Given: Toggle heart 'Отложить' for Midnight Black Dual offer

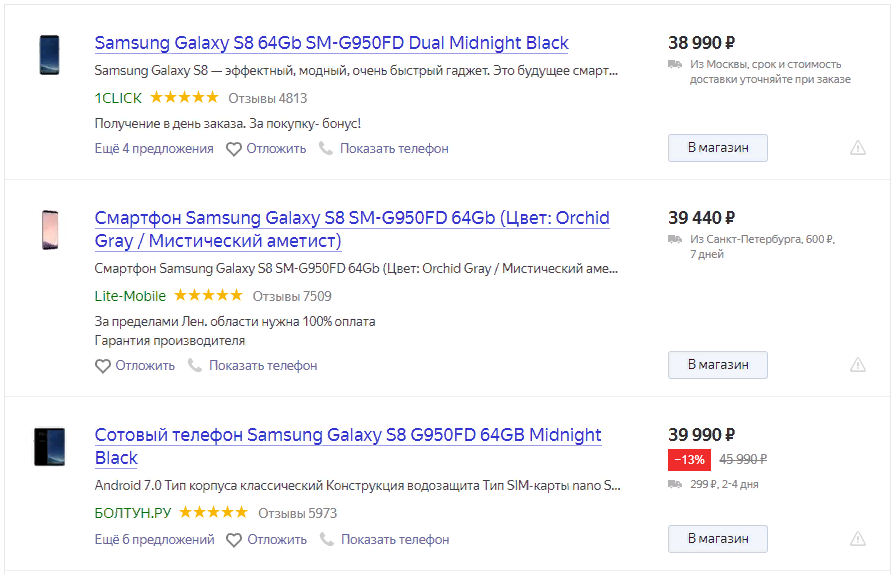Looking at the screenshot, I should point(234,149).
